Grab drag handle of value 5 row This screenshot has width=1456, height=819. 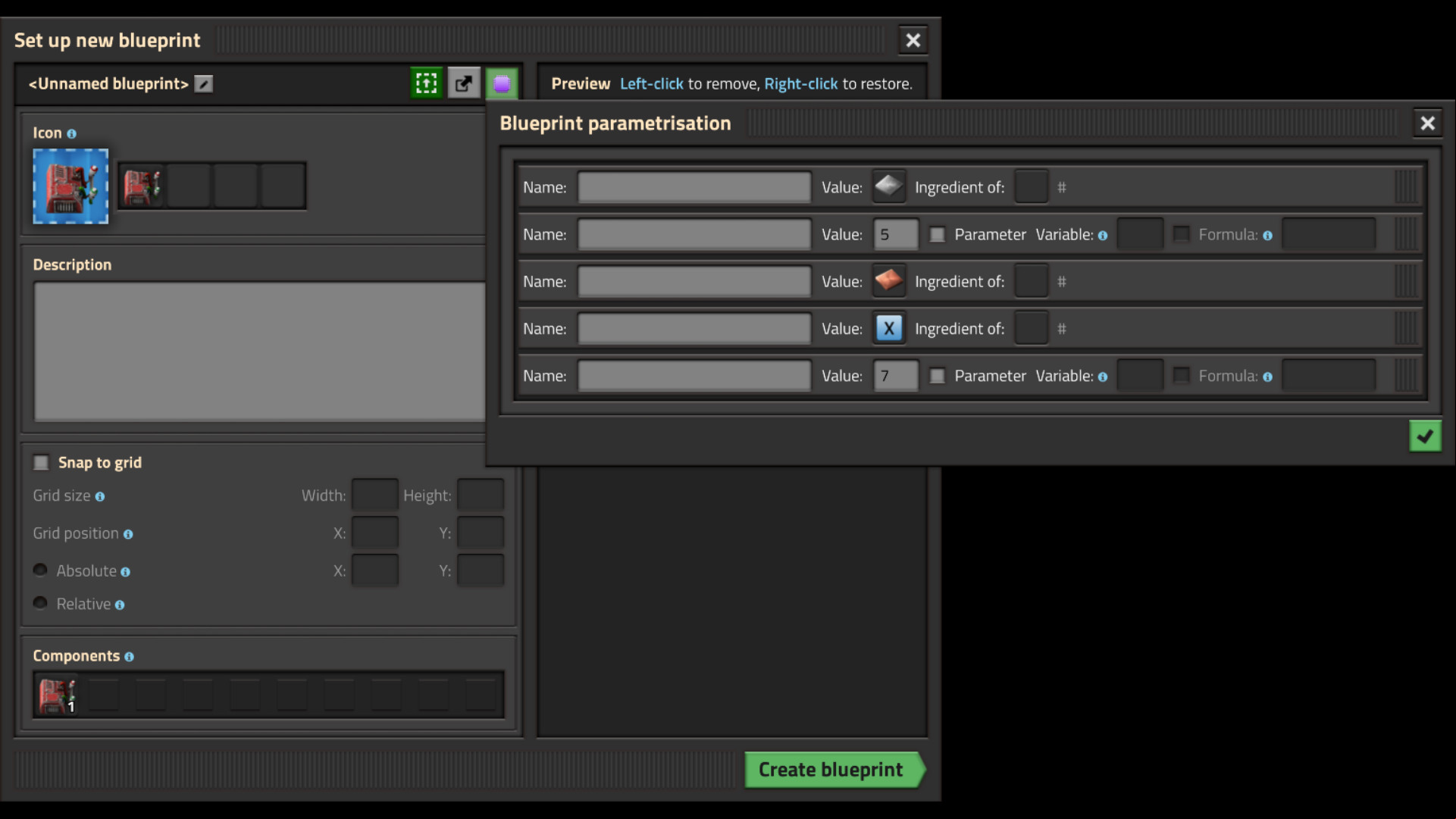pos(1407,234)
